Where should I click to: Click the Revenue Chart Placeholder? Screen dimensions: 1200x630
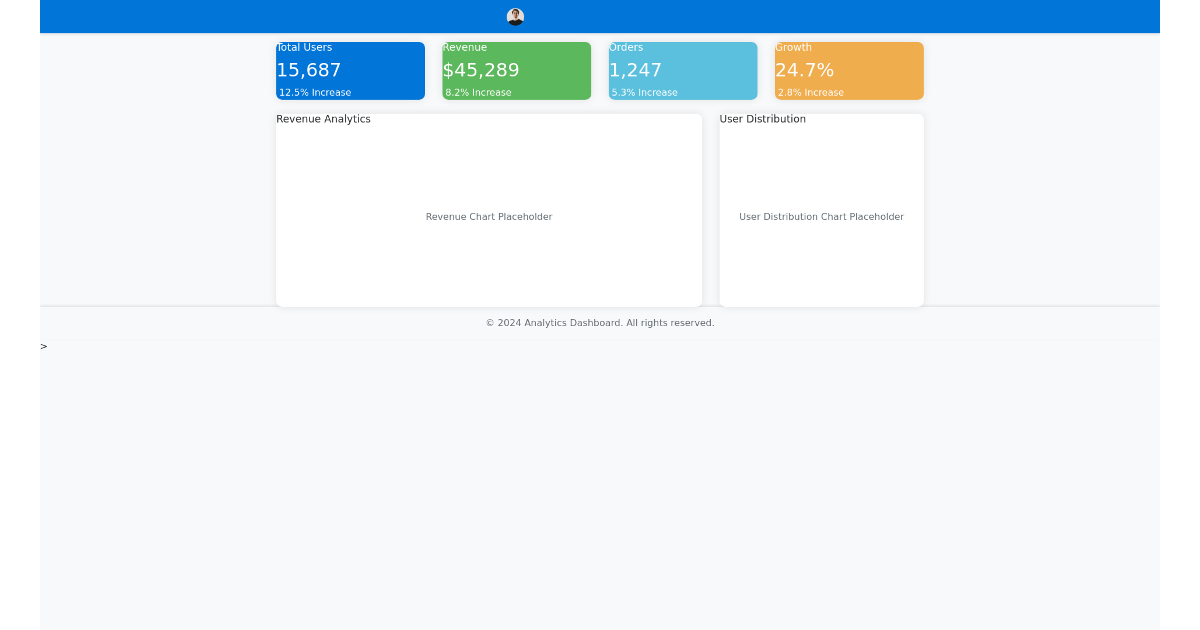click(488, 216)
